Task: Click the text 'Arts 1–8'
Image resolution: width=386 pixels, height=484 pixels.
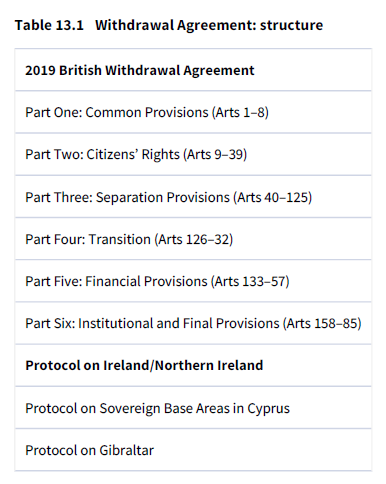Action: [x=241, y=112]
